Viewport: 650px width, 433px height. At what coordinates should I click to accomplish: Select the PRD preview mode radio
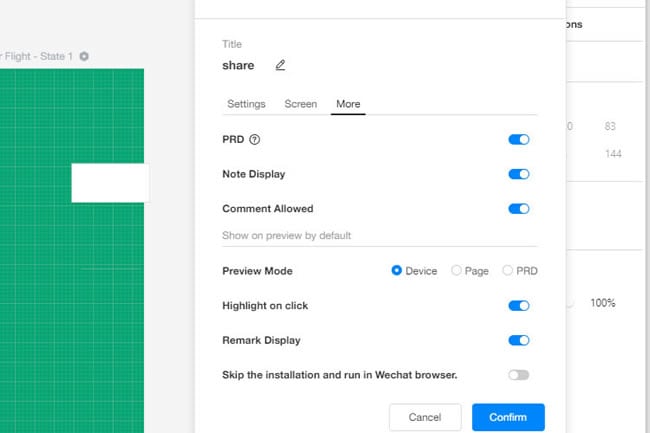click(507, 271)
